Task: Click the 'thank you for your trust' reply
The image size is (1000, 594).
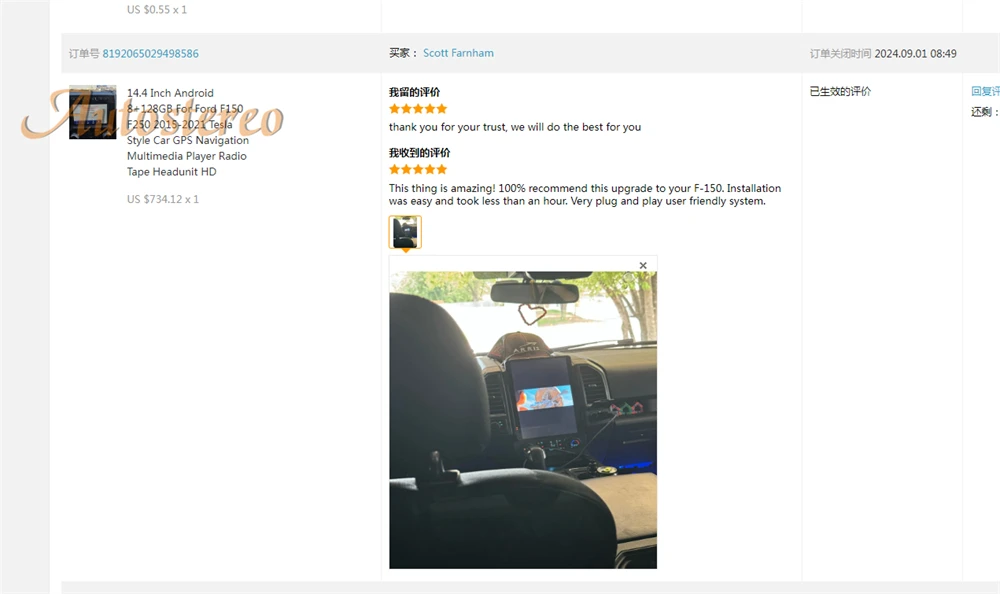Action: click(515, 127)
